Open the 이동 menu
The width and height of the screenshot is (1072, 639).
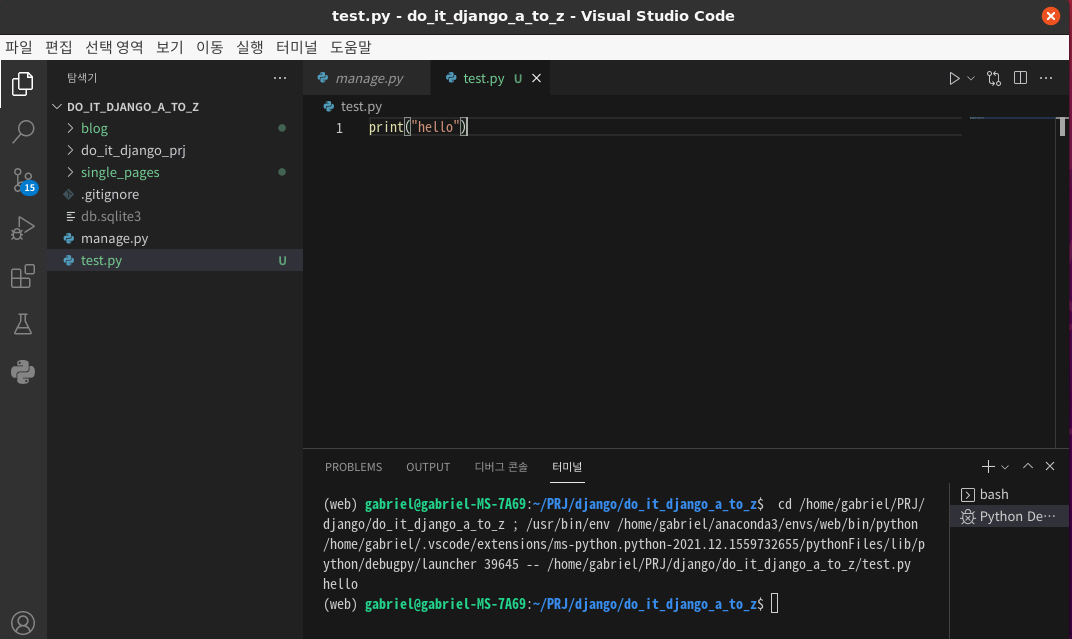pyautogui.click(x=209, y=47)
